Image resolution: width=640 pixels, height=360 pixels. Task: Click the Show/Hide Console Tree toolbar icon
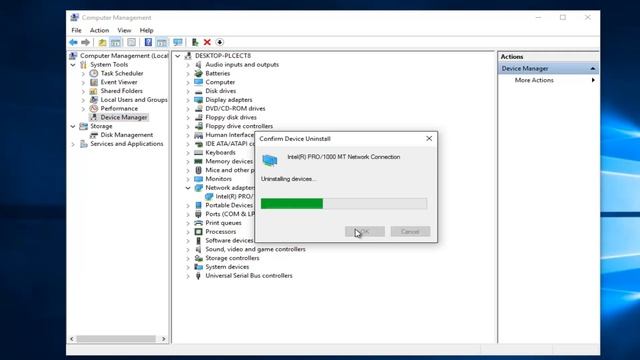pyautogui.click(x=116, y=42)
